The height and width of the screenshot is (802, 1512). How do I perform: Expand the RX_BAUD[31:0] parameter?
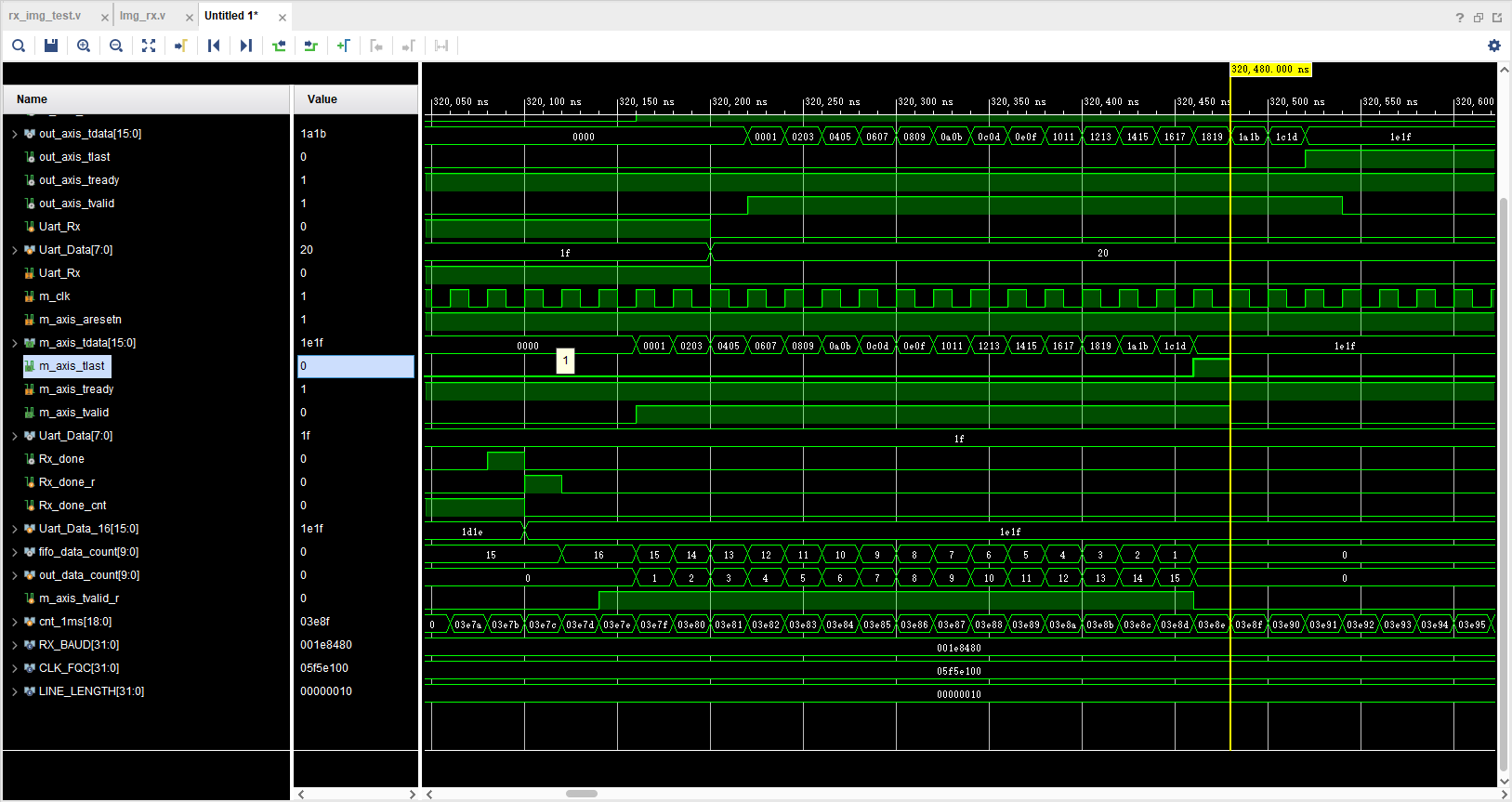(x=15, y=645)
